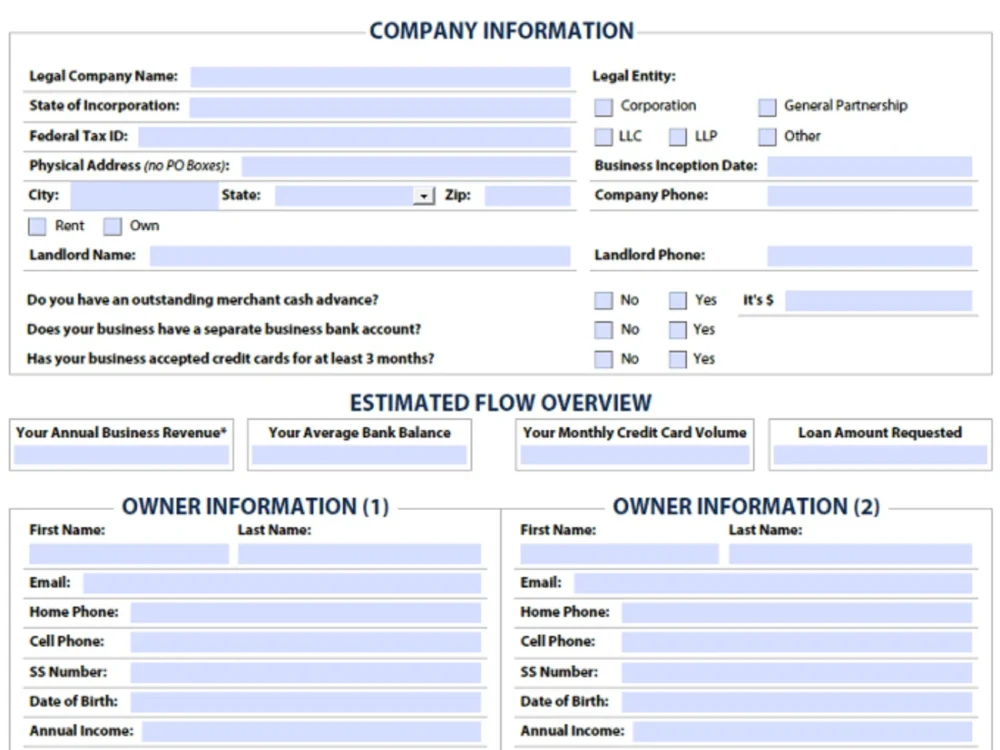Click Owner 1 Last Name field
1000x750 pixels.
click(x=360, y=554)
